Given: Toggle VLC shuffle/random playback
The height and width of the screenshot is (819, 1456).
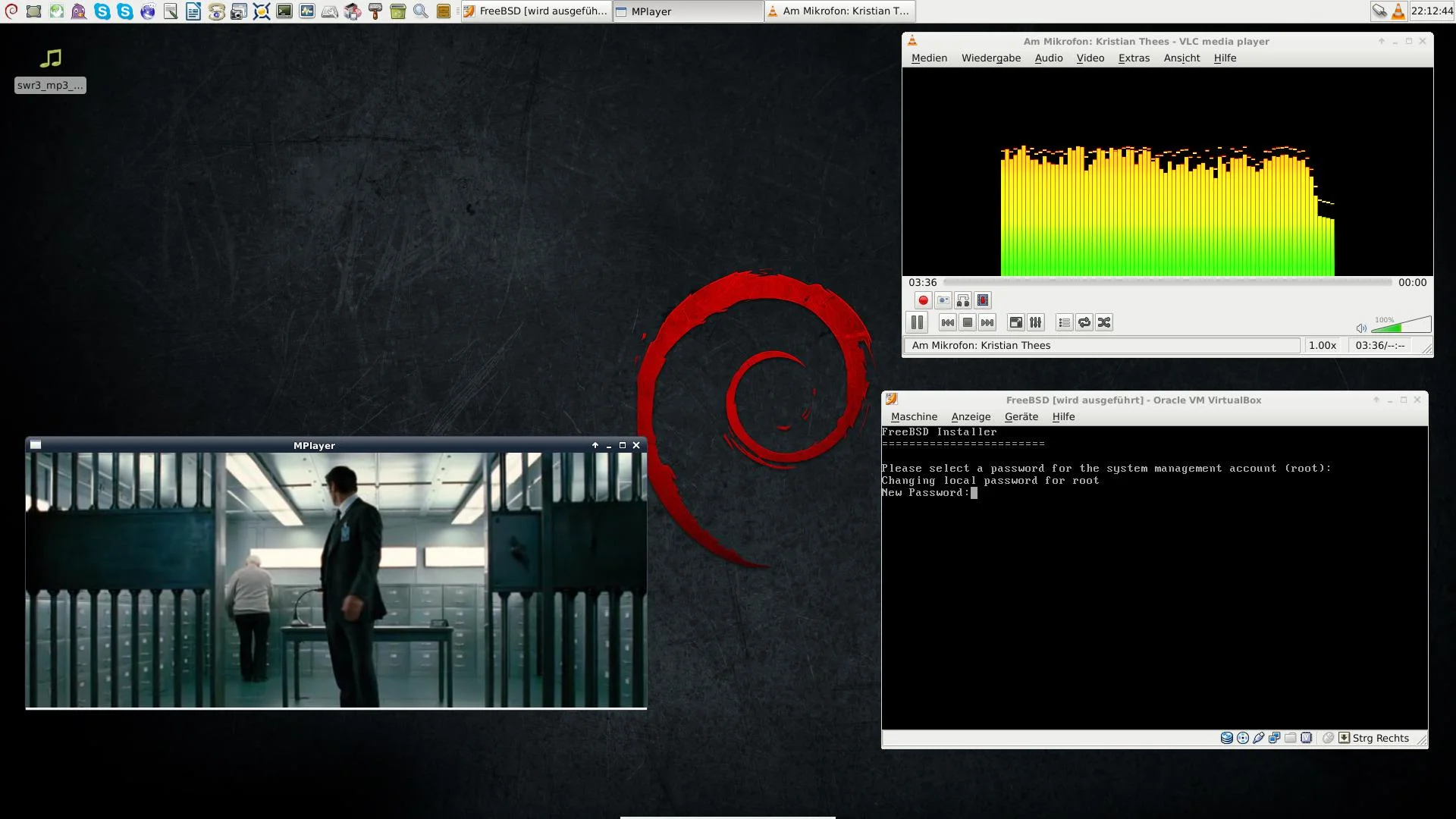Looking at the screenshot, I should [x=1104, y=322].
